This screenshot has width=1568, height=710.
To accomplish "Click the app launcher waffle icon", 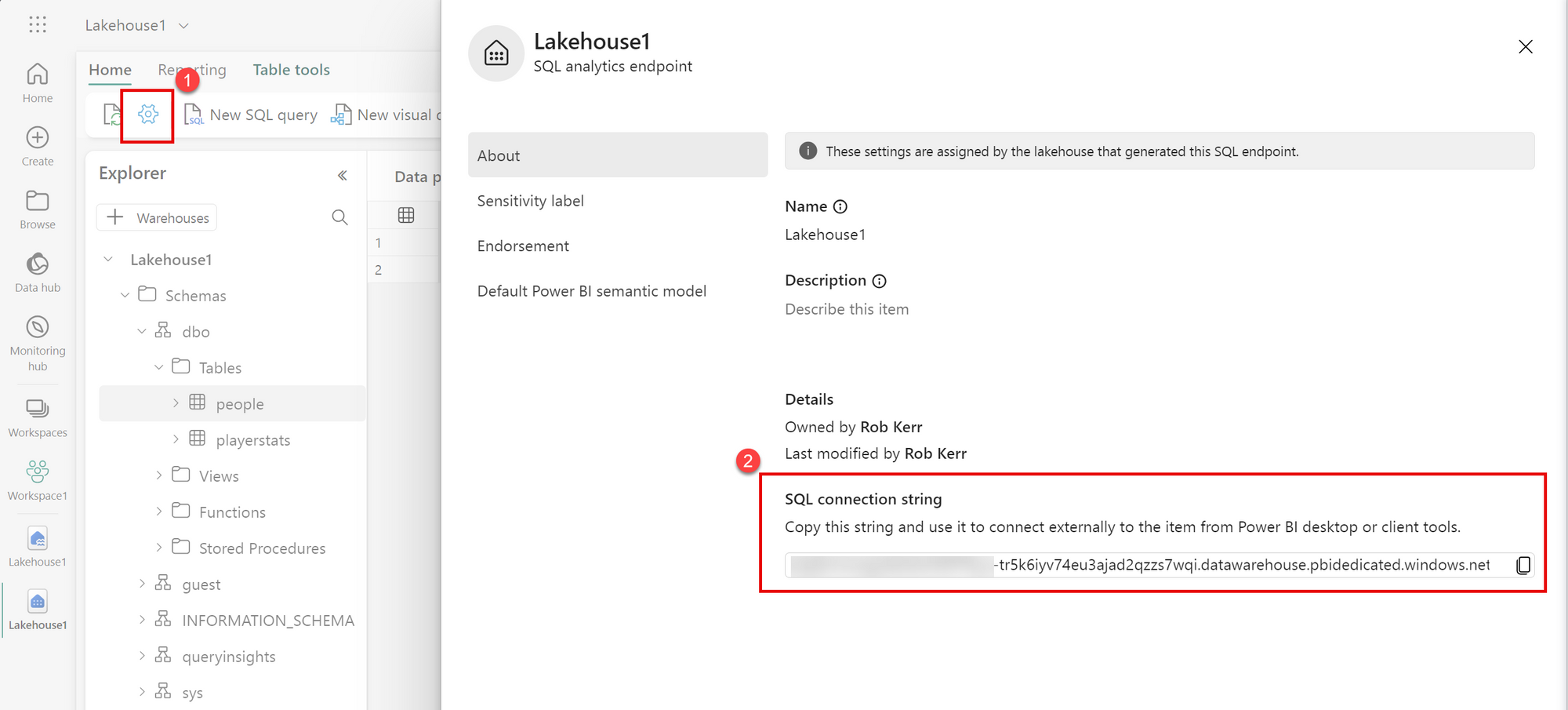I will pos(38,25).
